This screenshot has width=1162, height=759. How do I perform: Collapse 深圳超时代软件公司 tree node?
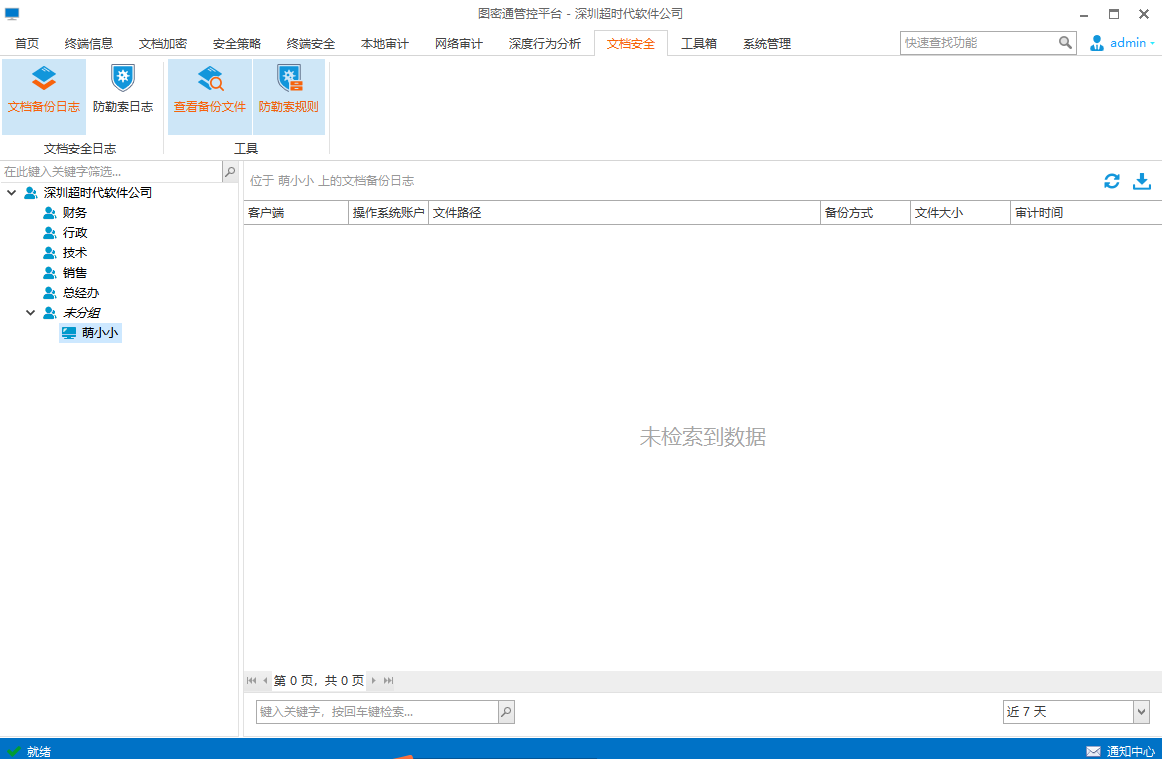coord(12,193)
